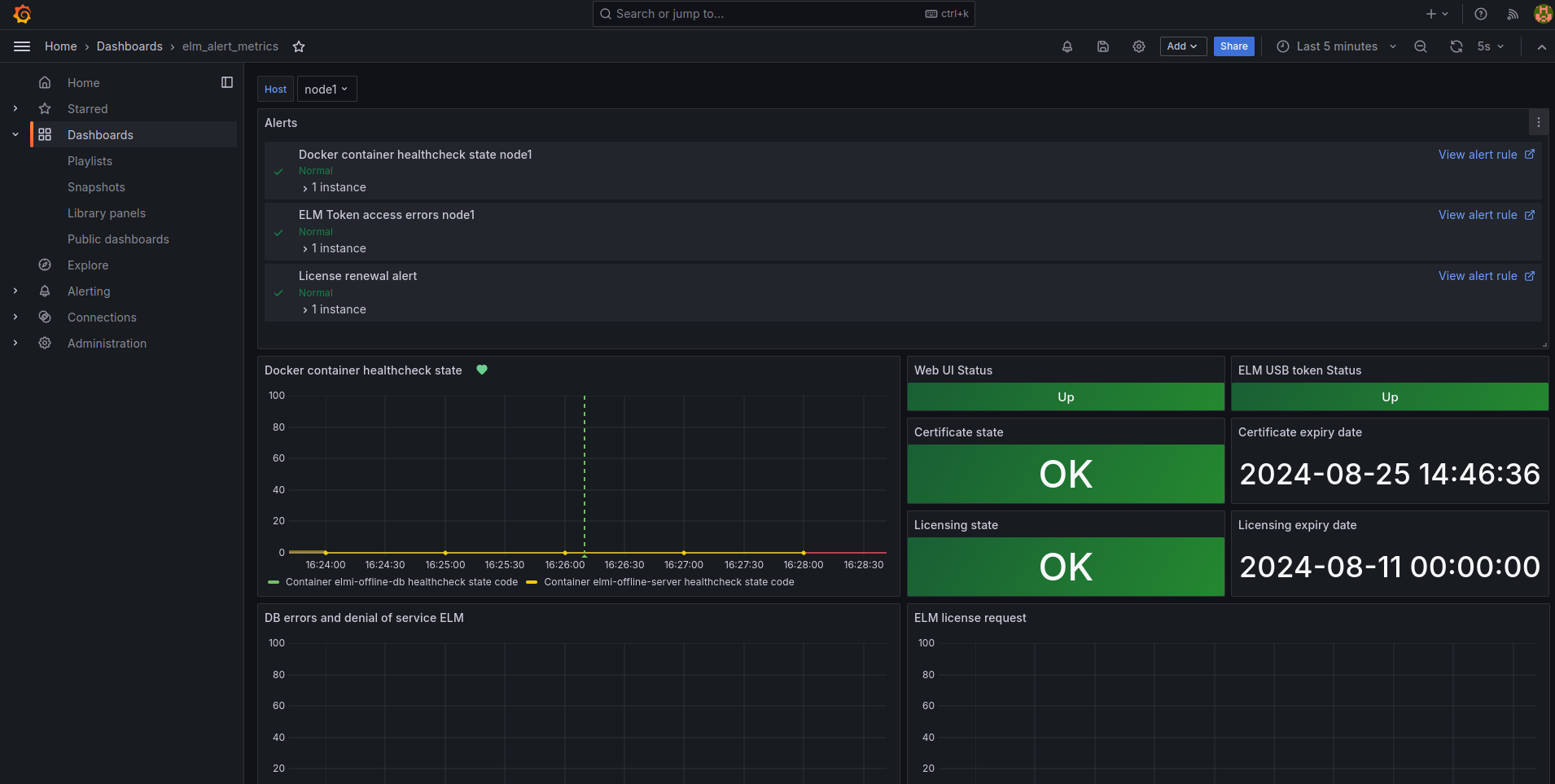The height and width of the screenshot is (784, 1555).
Task: Click the Home breadcrumb
Action: [61, 46]
